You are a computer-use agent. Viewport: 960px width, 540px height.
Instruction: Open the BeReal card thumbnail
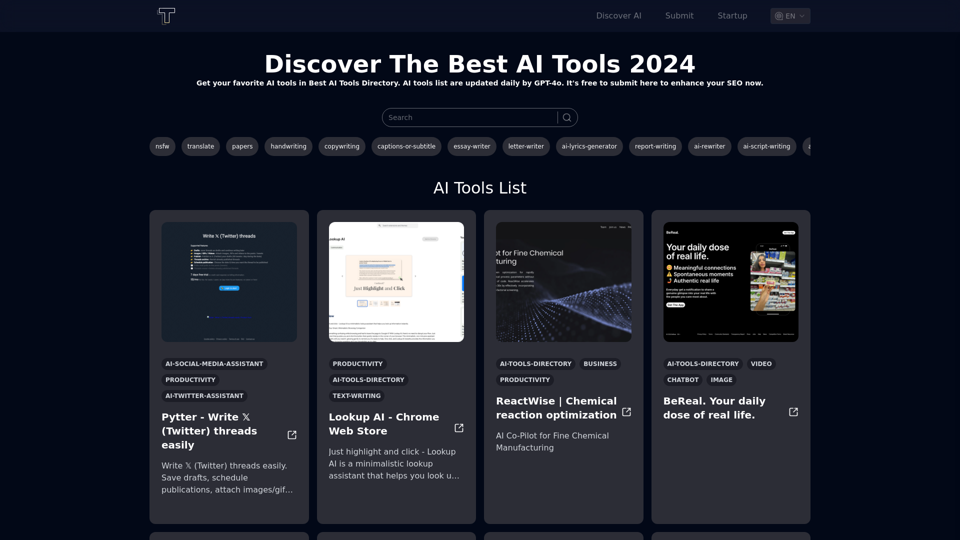[x=730, y=282]
